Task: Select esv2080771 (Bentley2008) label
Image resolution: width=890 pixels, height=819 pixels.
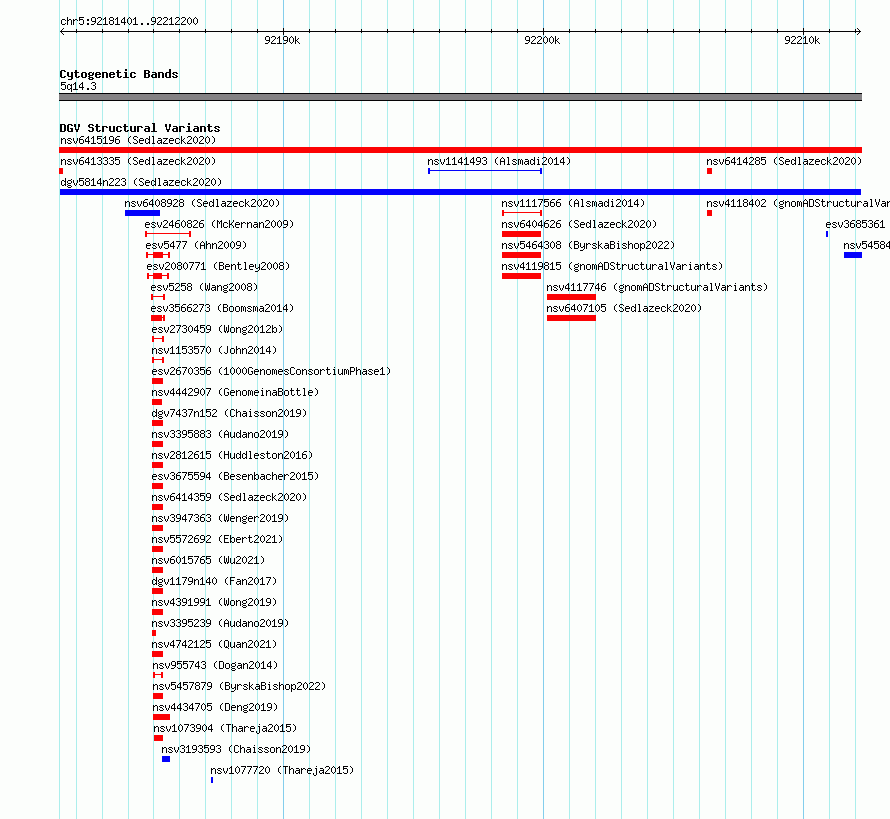Action: coord(218,266)
